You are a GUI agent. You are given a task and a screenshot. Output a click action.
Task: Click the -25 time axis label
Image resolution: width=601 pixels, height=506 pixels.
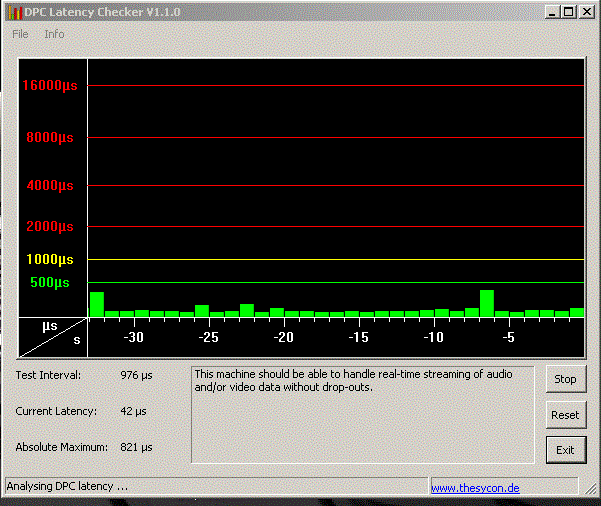tap(209, 337)
